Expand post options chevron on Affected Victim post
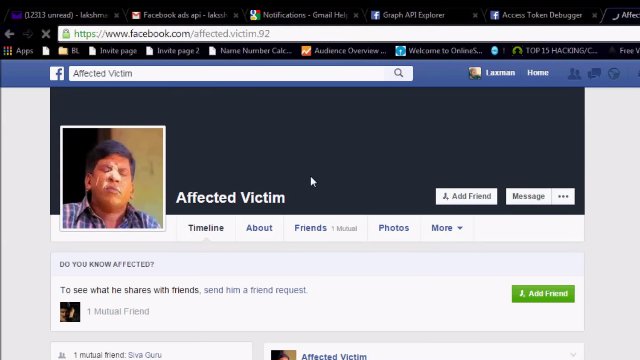The image size is (640, 360). 573,355
